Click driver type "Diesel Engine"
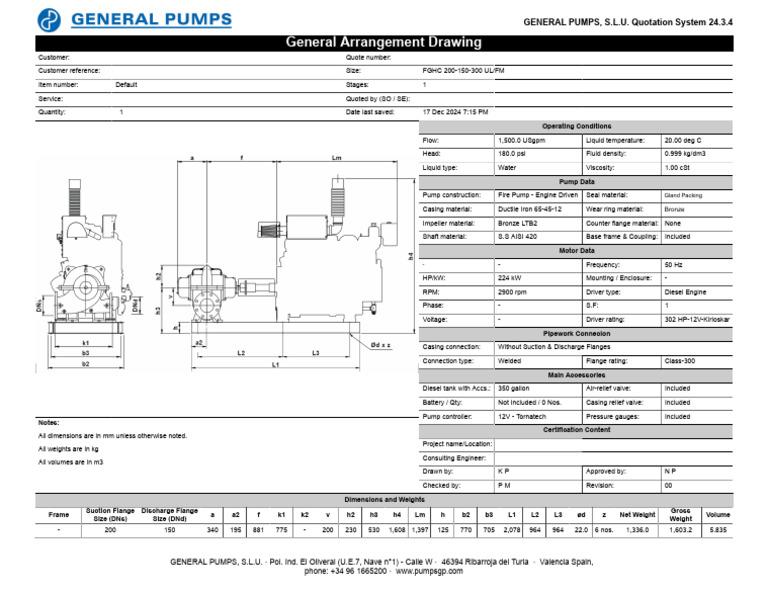This screenshot has width=768, height=594. point(685,292)
